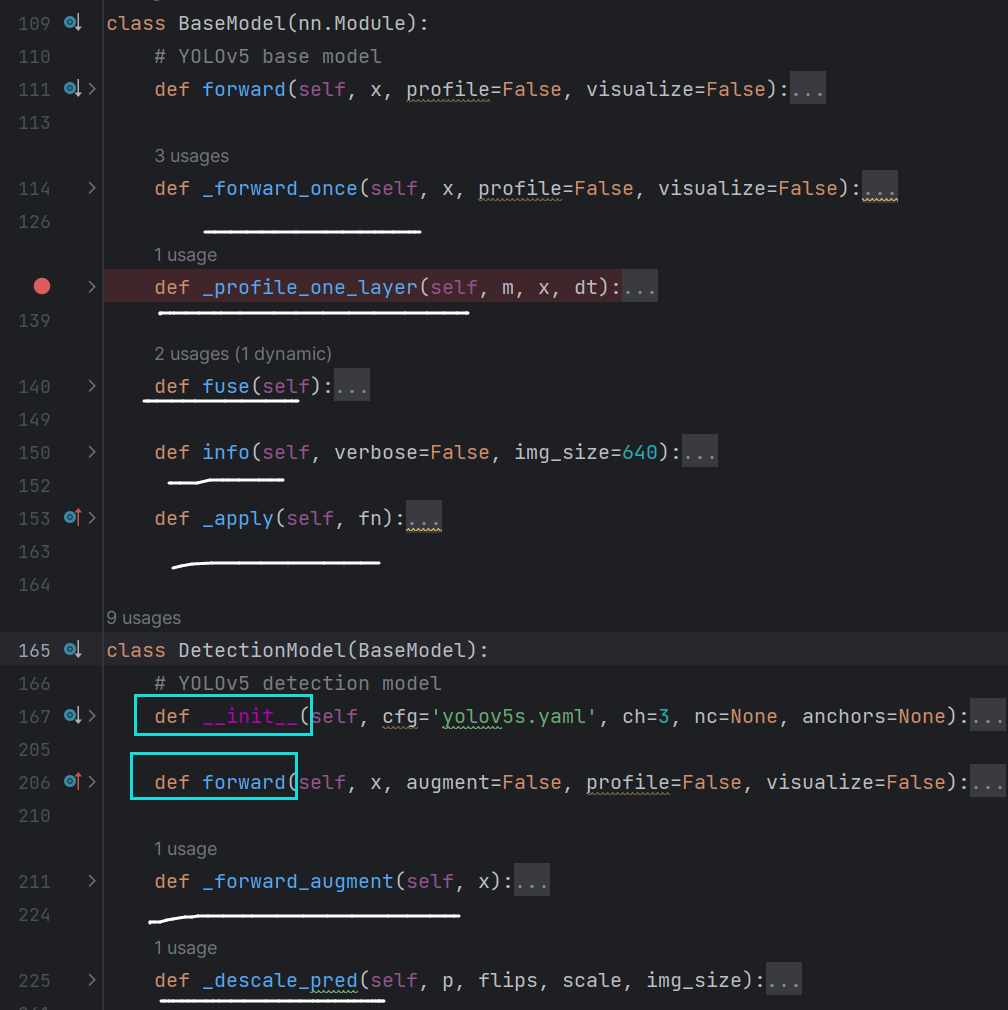Click the override gutter icon on line 167
Image resolution: width=1008 pixels, height=1010 pixels.
pyautogui.click(x=73, y=716)
